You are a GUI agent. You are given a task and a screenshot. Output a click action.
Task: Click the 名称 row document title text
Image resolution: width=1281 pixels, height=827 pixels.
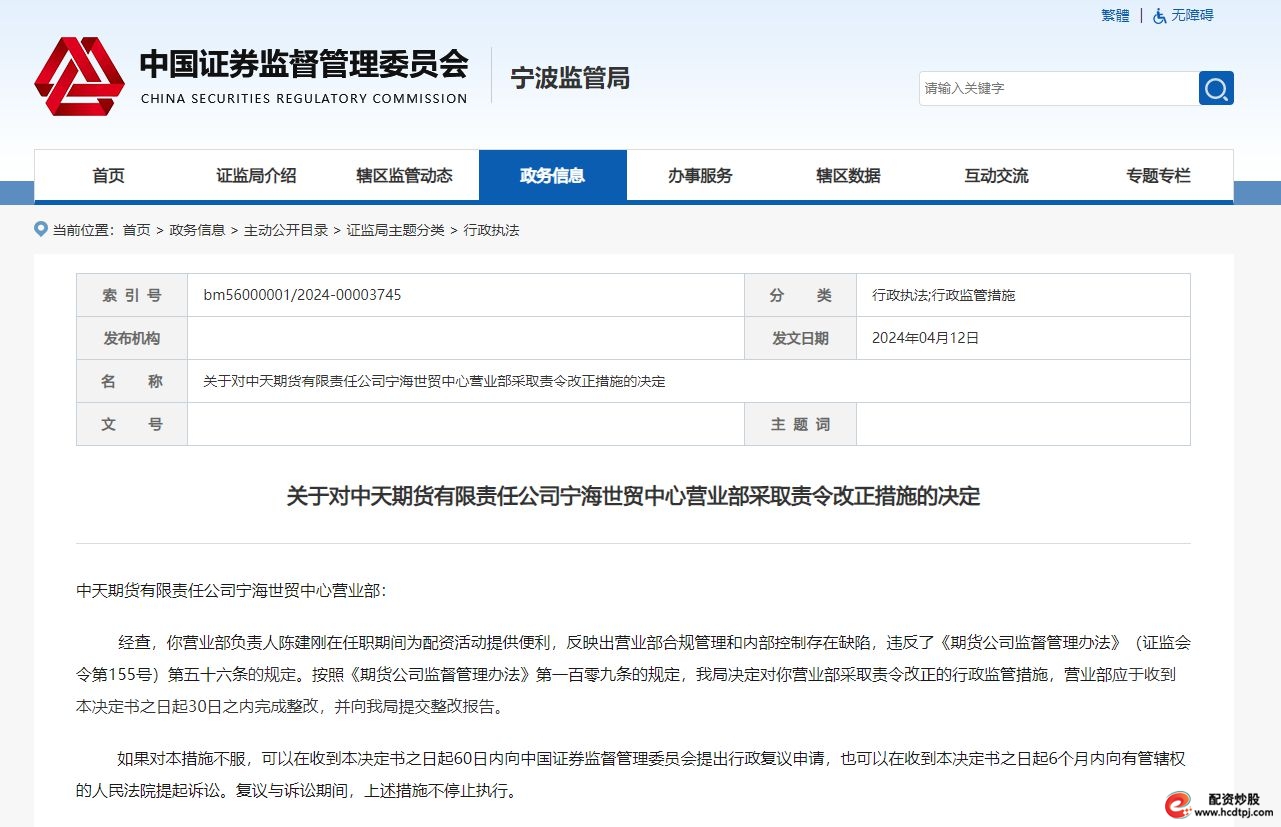pos(434,381)
